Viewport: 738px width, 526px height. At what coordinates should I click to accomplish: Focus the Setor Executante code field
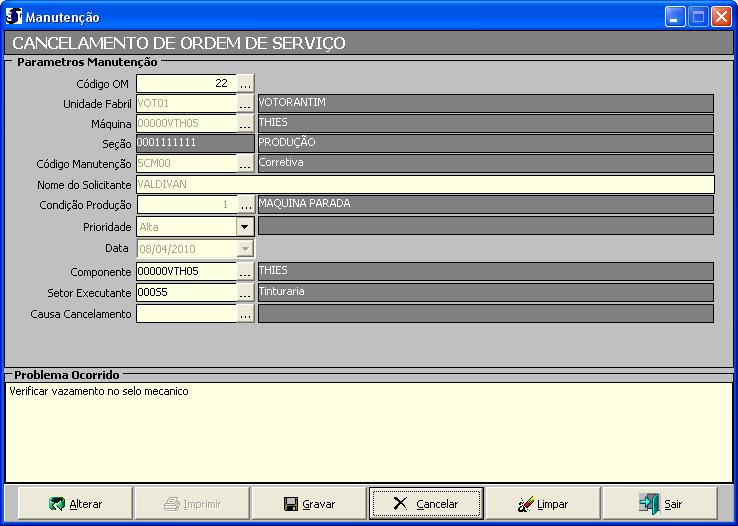(x=186, y=292)
